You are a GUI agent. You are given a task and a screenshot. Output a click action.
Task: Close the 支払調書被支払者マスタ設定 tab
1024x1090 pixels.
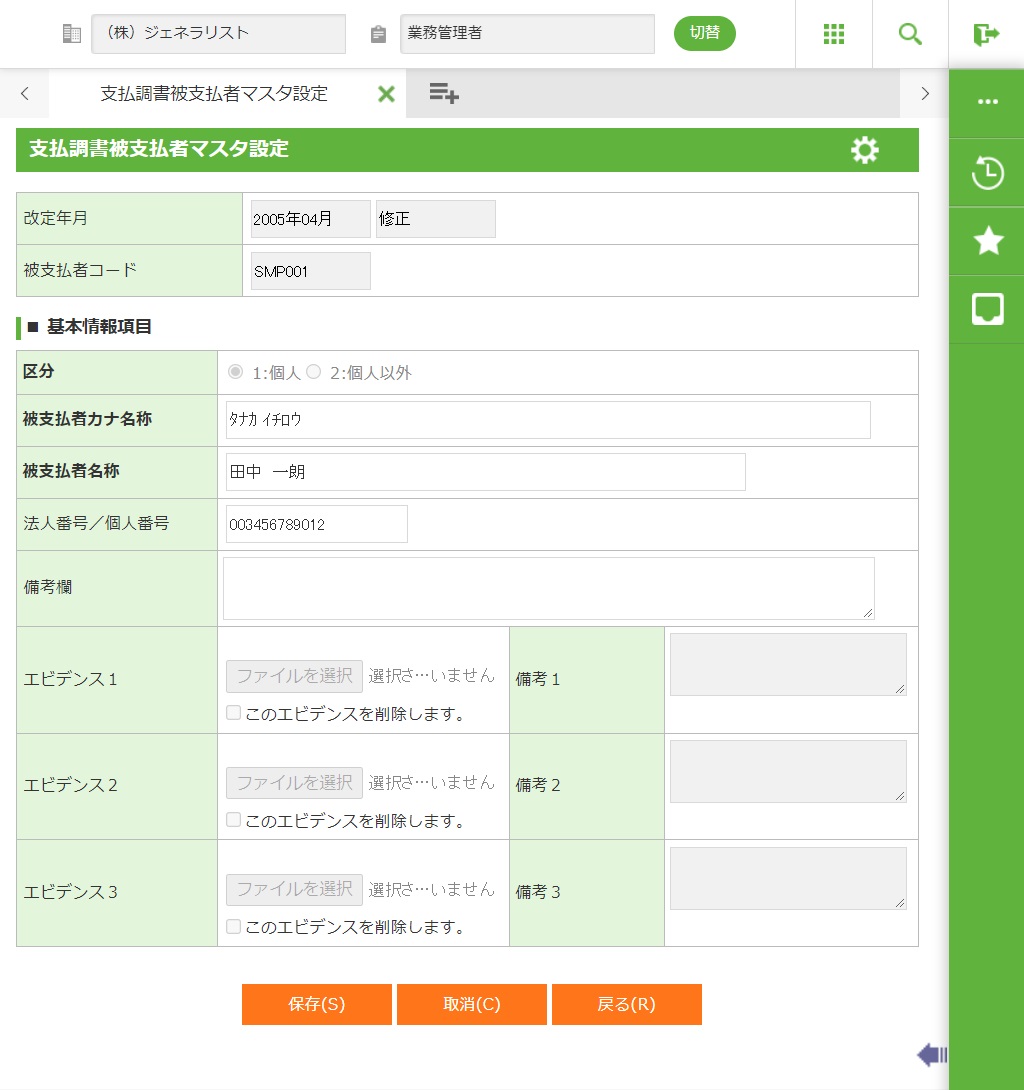tap(386, 94)
